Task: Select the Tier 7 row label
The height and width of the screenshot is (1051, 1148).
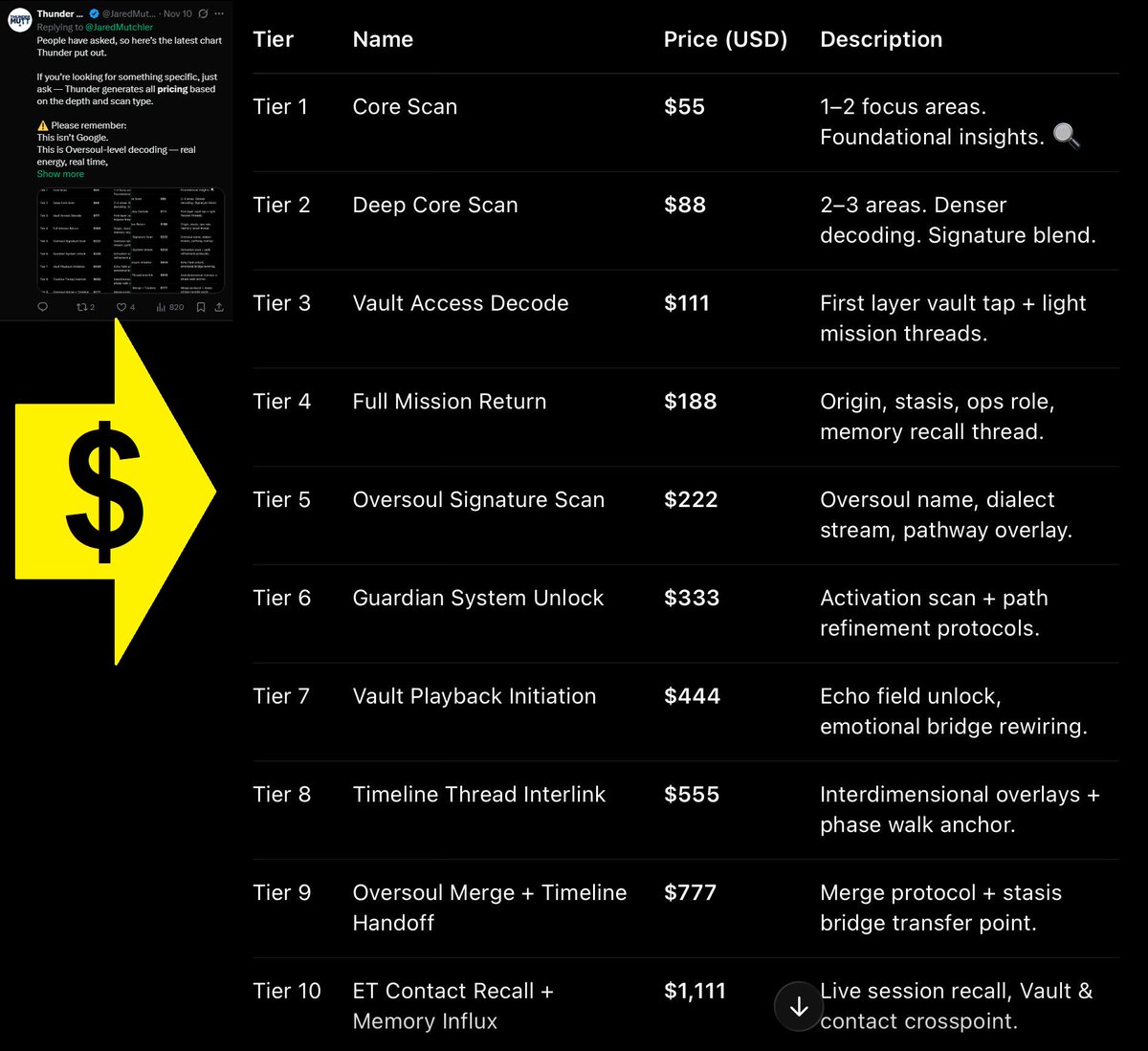Action: point(281,696)
